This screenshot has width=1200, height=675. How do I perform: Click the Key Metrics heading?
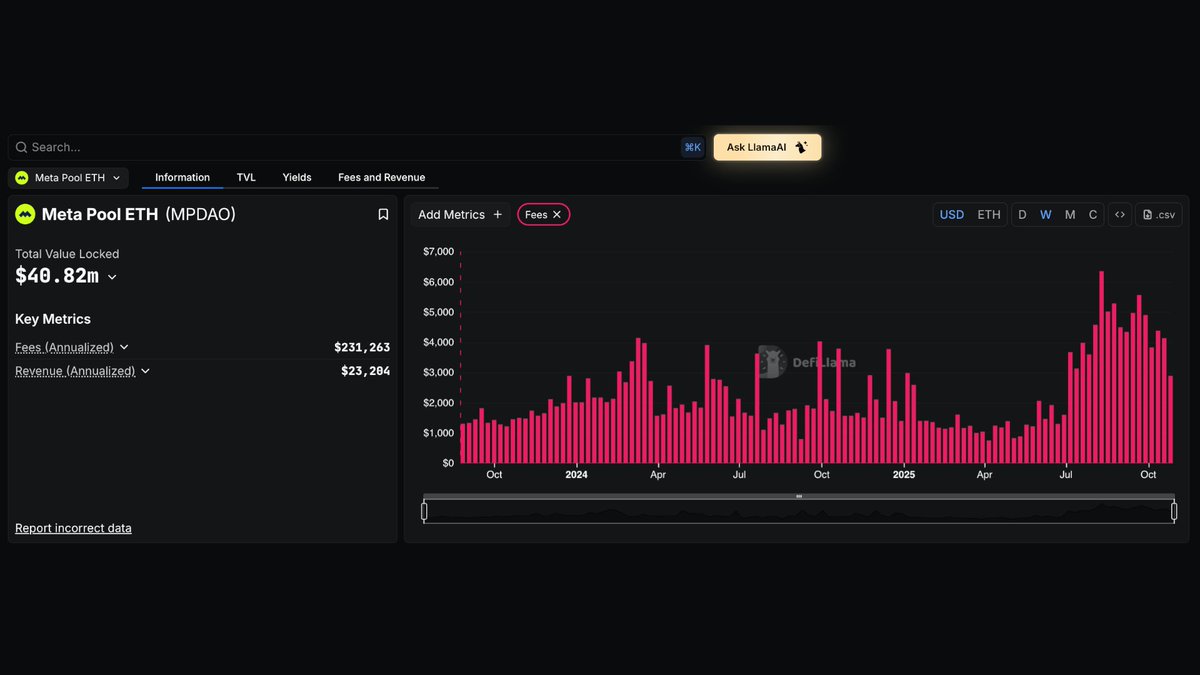53,319
